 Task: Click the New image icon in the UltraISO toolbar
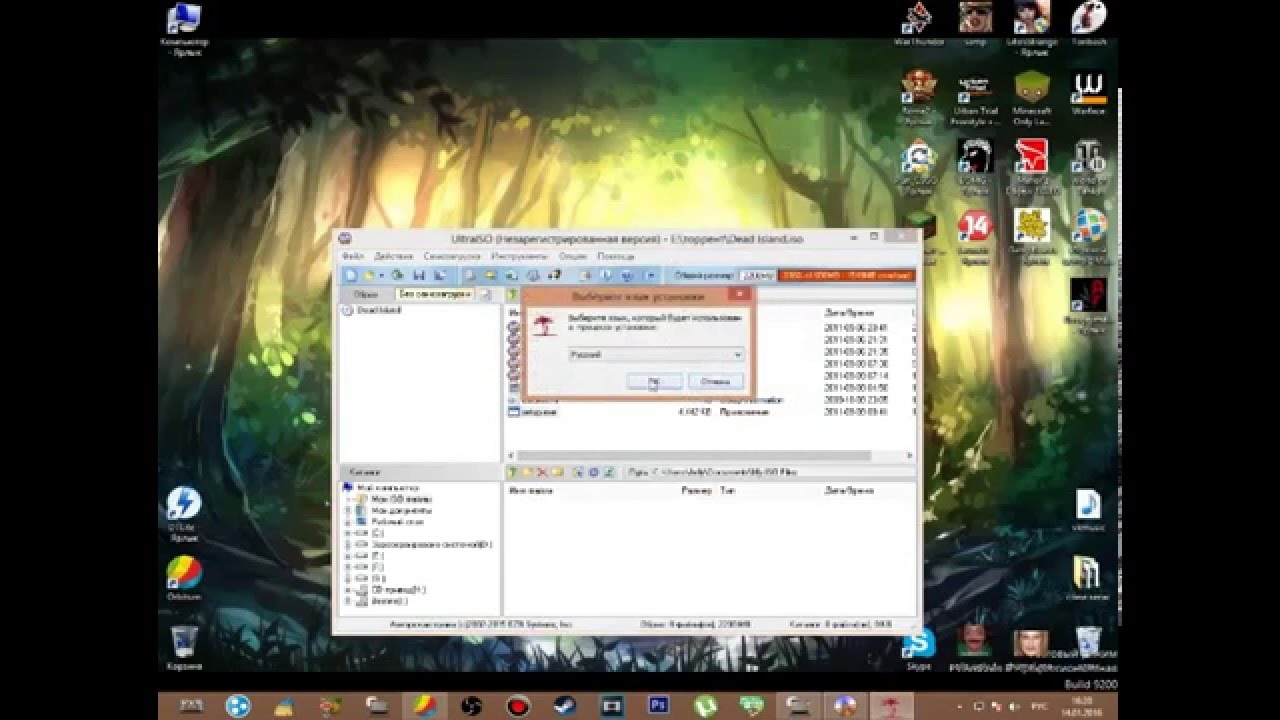[x=351, y=275]
